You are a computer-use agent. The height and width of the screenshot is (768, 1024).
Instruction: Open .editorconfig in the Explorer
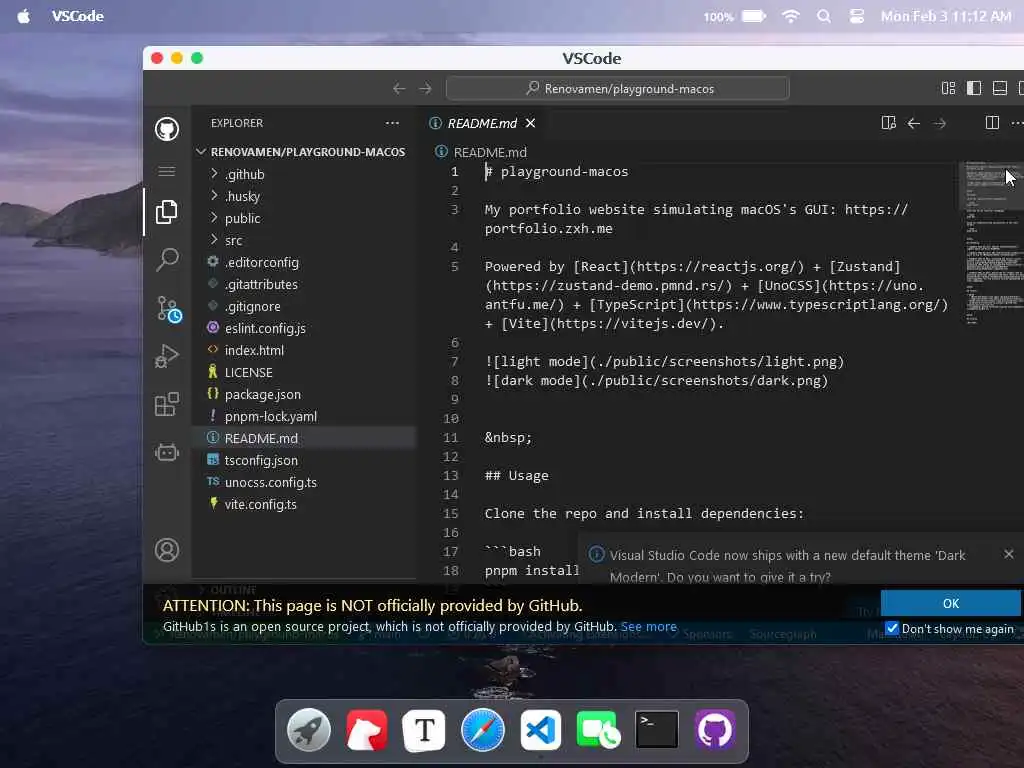[304, 262]
